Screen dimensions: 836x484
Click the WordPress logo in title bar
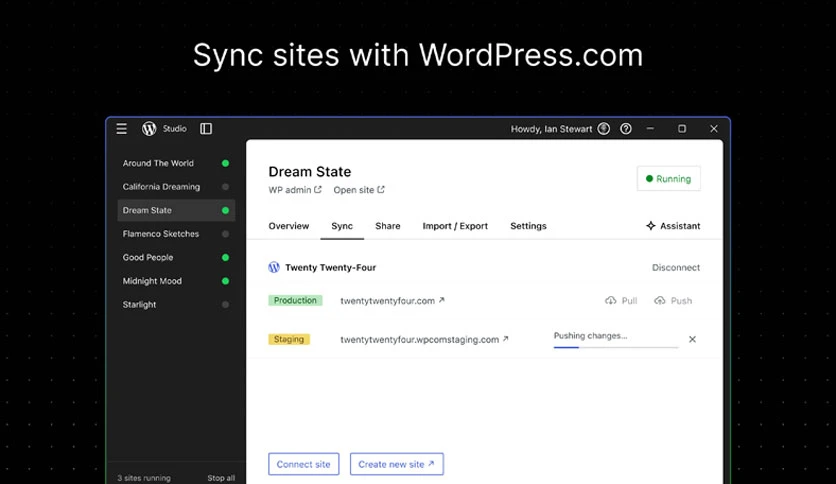pos(149,128)
